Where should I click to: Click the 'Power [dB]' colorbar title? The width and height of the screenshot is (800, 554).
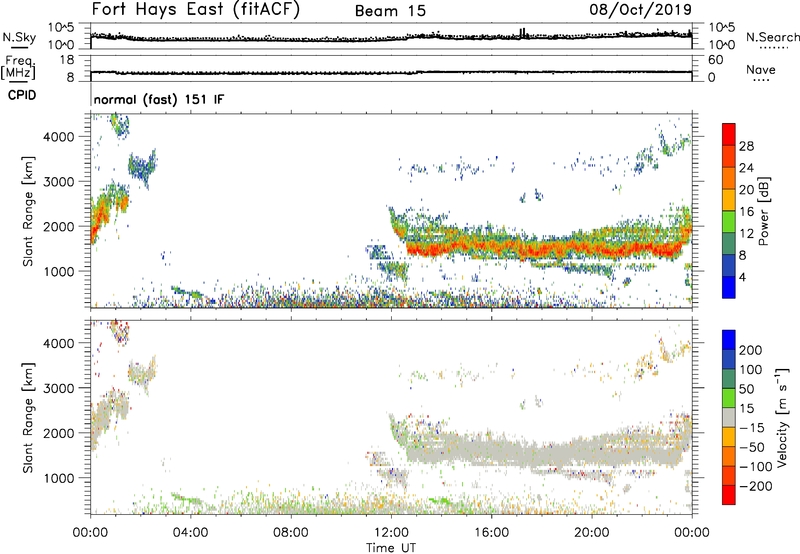point(764,211)
